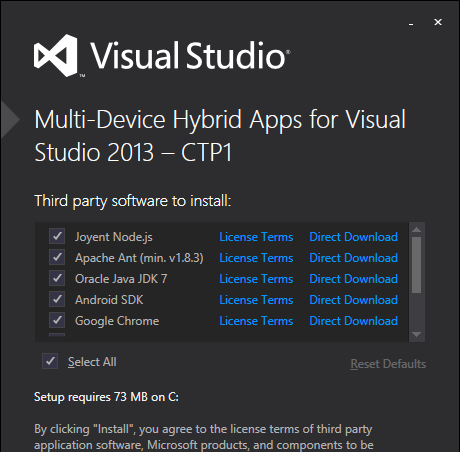Click the 'Oracle Java JDK 7' entry text
This screenshot has height=452, width=460.
pos(121,279)
